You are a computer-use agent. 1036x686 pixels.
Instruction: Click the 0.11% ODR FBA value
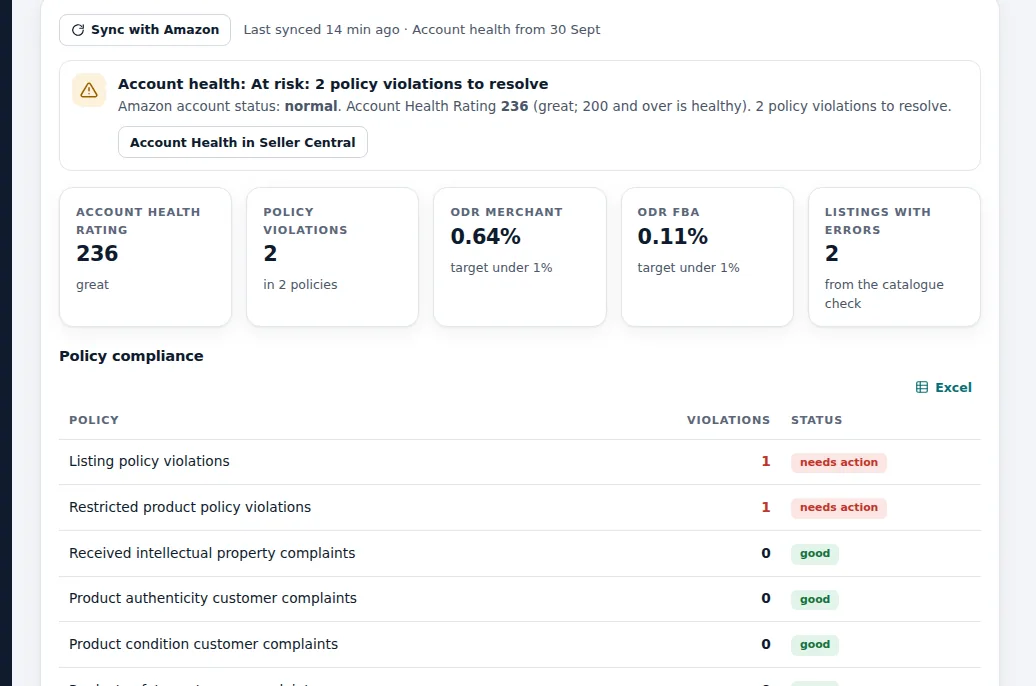(x=673, y=237)
